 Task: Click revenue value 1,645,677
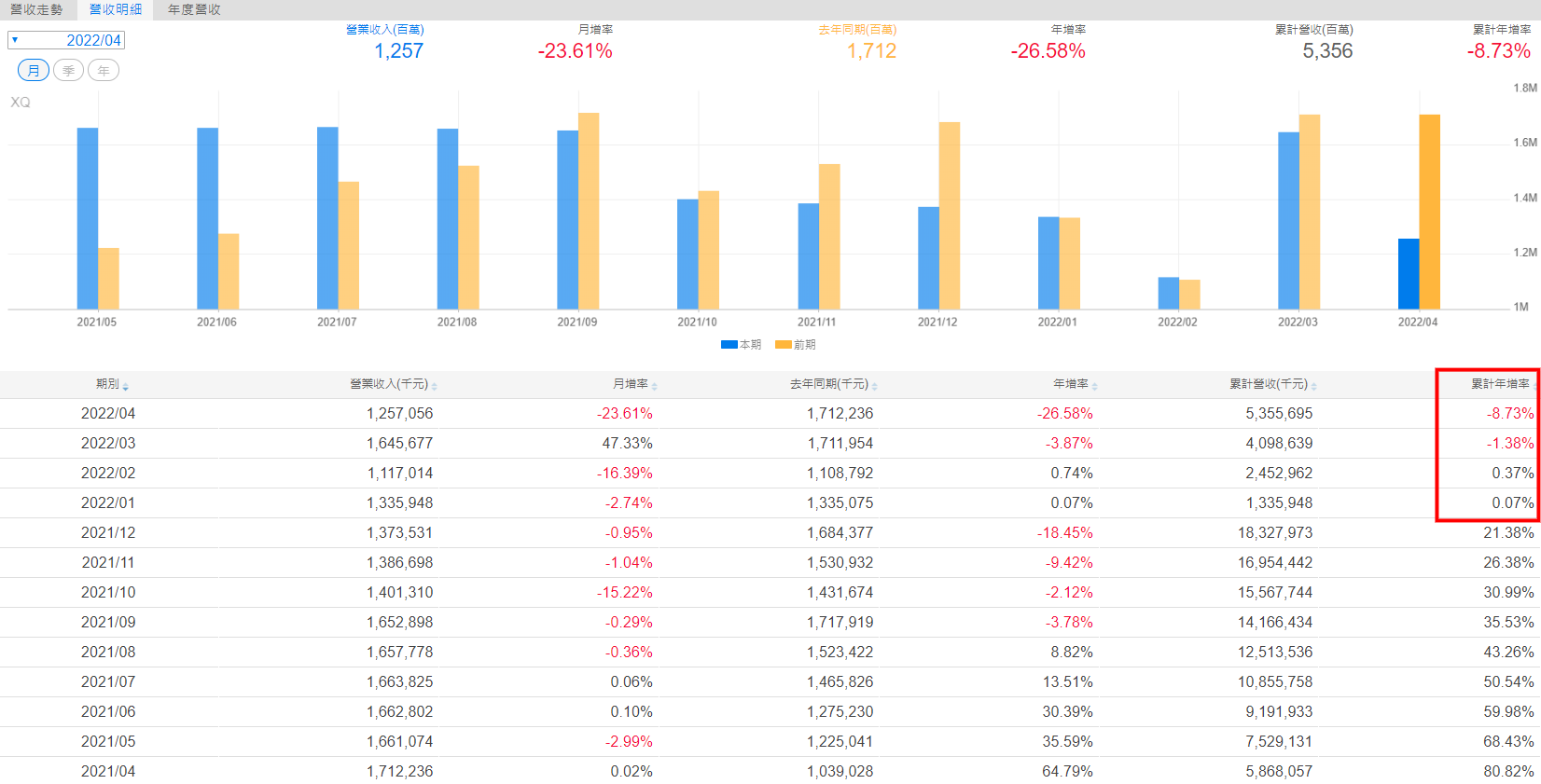(x=399, y=443)
